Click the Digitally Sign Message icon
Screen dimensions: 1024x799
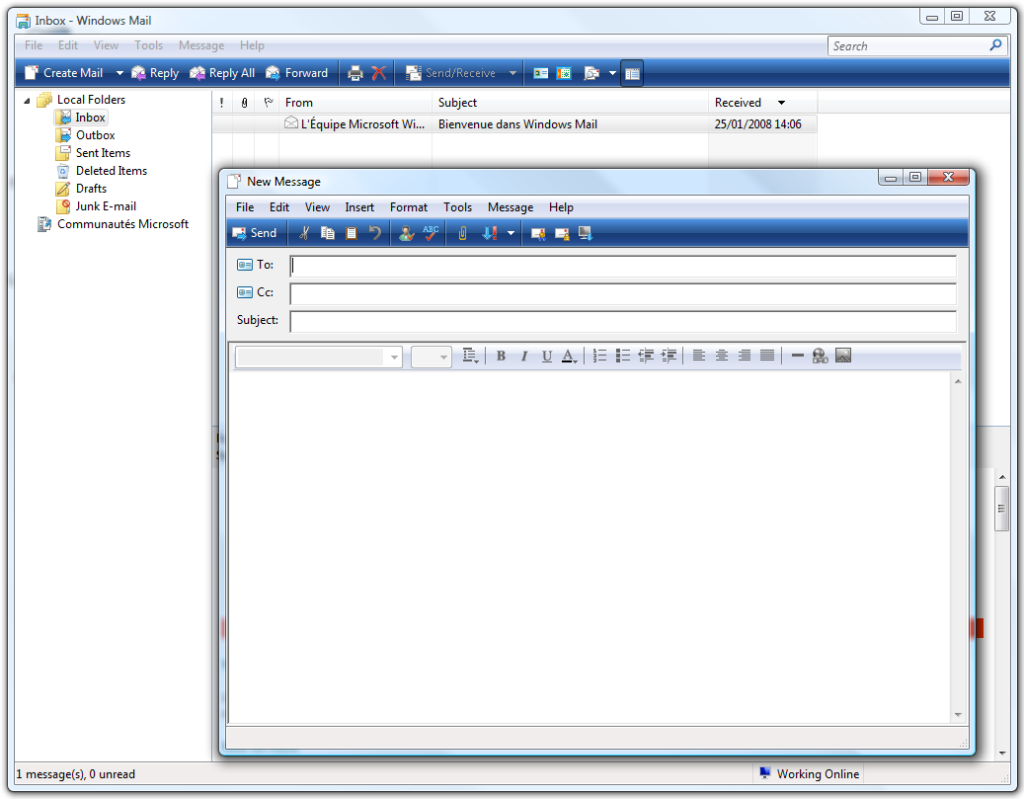[x=538, y=233]
